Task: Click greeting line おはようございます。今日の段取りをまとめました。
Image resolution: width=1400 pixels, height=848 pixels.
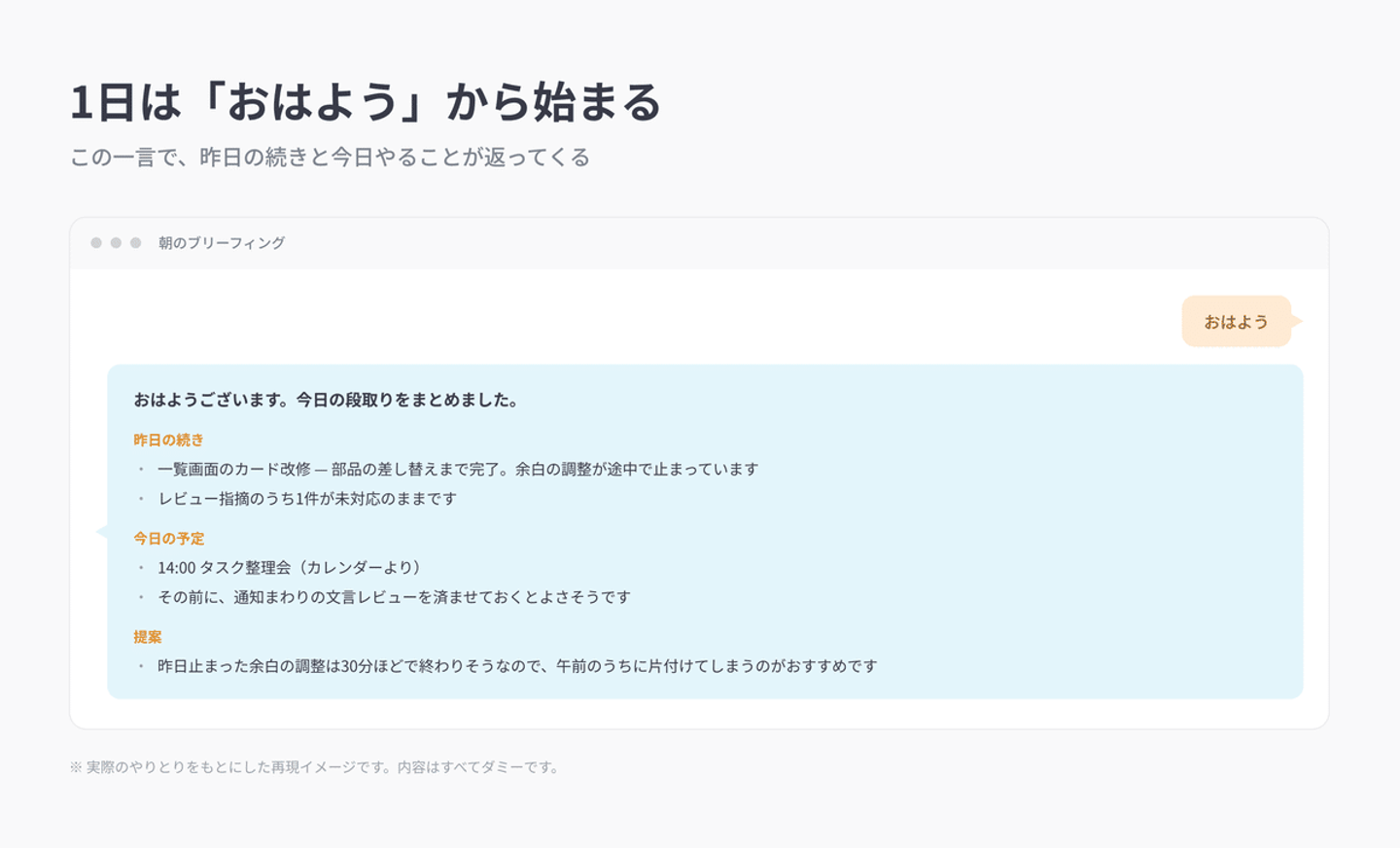Action: click(327, 400)
